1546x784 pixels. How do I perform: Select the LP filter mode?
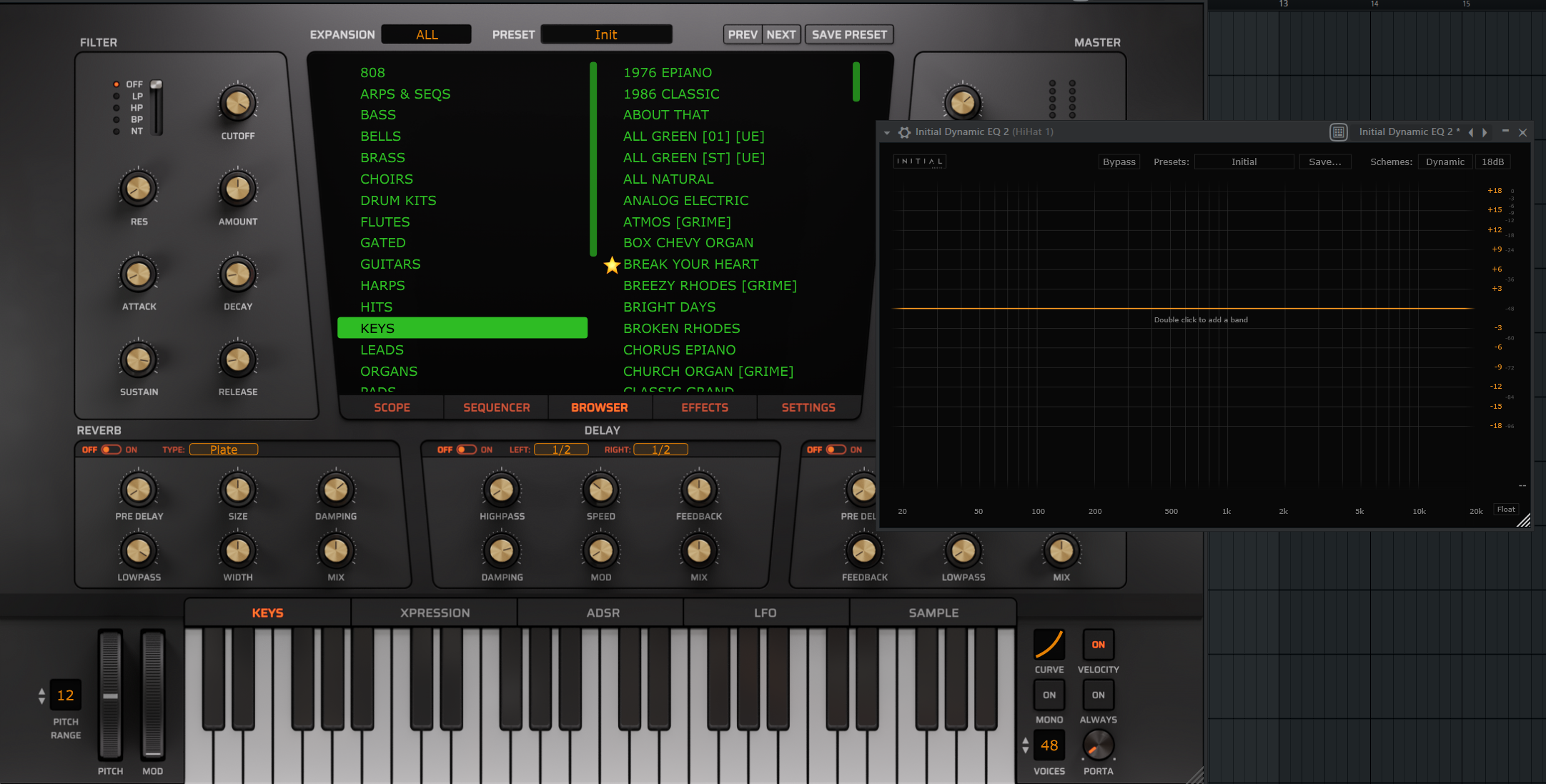116,96
